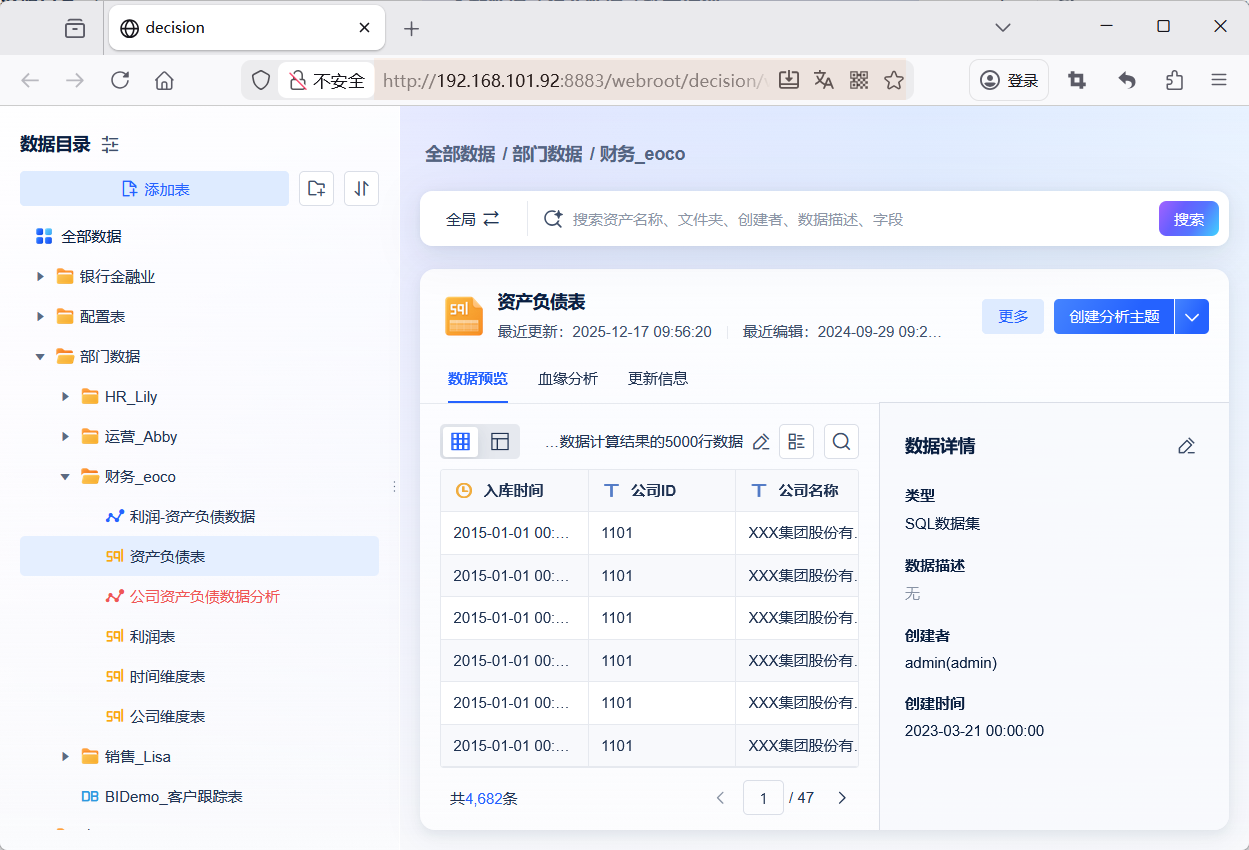The height and width of the screenshot is (850, 1249).
Task: Click the new folder icon
Action: coord(316,188)
